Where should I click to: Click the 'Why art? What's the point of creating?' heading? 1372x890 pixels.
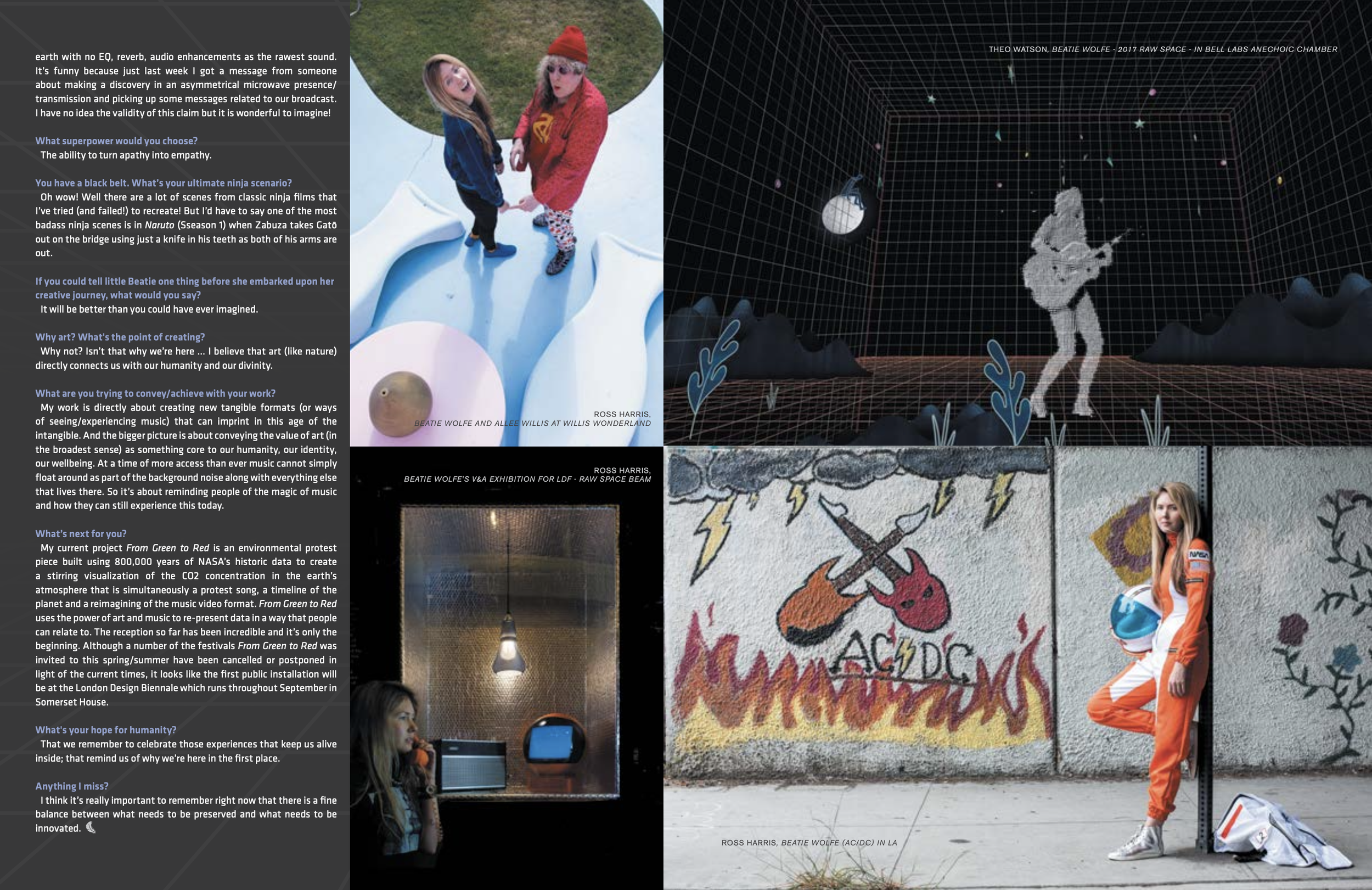(120, 337)
